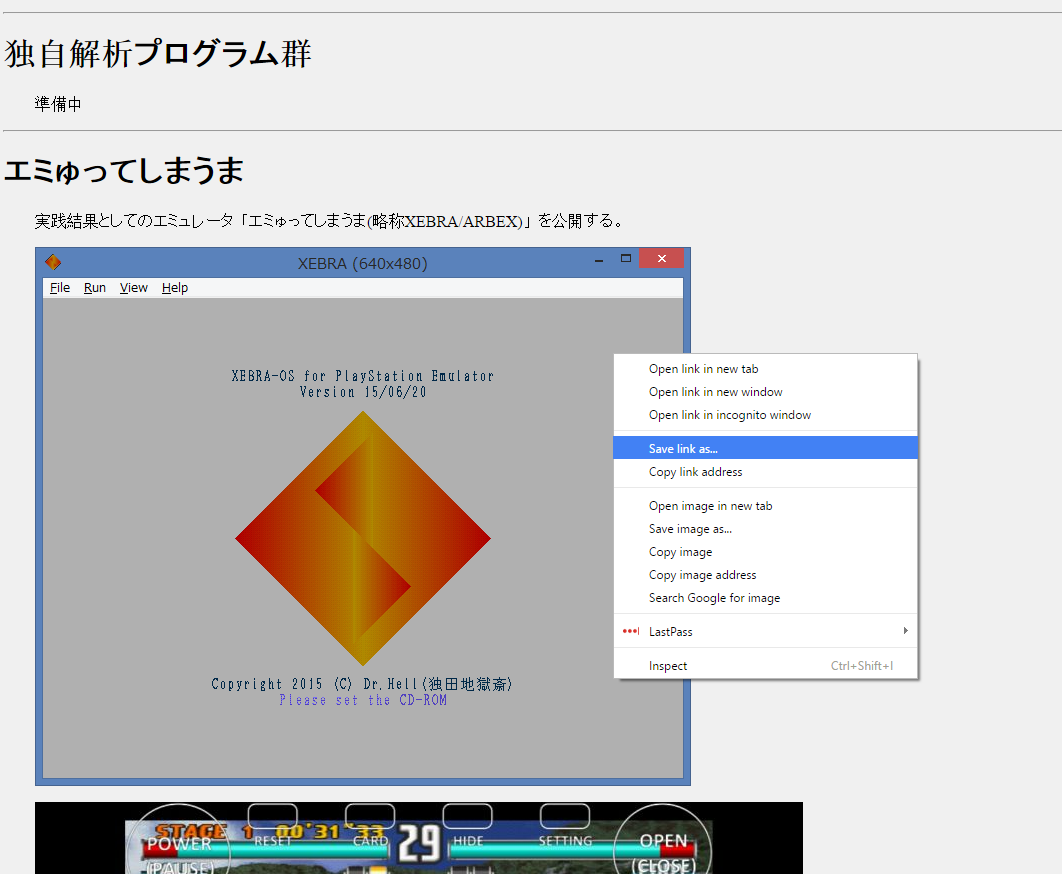Choose "Save image as..." in the menu
The image size is (1062, 874).
coord(765,528)
